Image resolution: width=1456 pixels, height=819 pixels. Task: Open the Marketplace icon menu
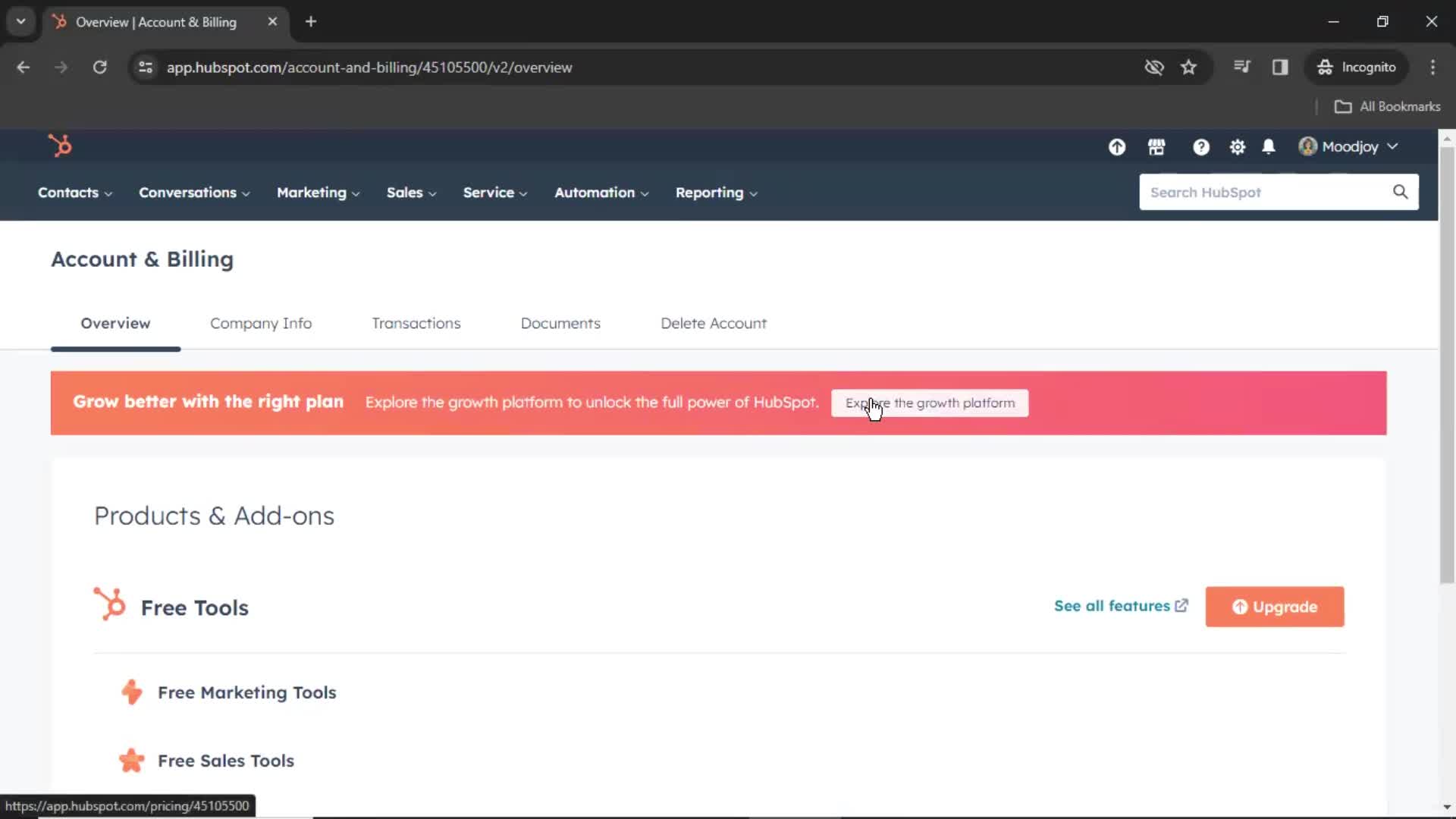tap(1156, 146)
